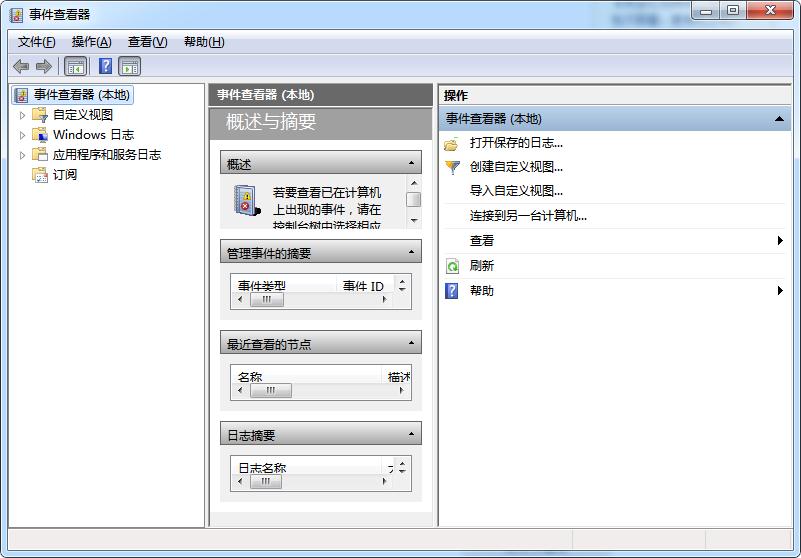Click the 打开保存的日志 folder icon
Viewport: 801px width, 558px height.
pos(452,144)
